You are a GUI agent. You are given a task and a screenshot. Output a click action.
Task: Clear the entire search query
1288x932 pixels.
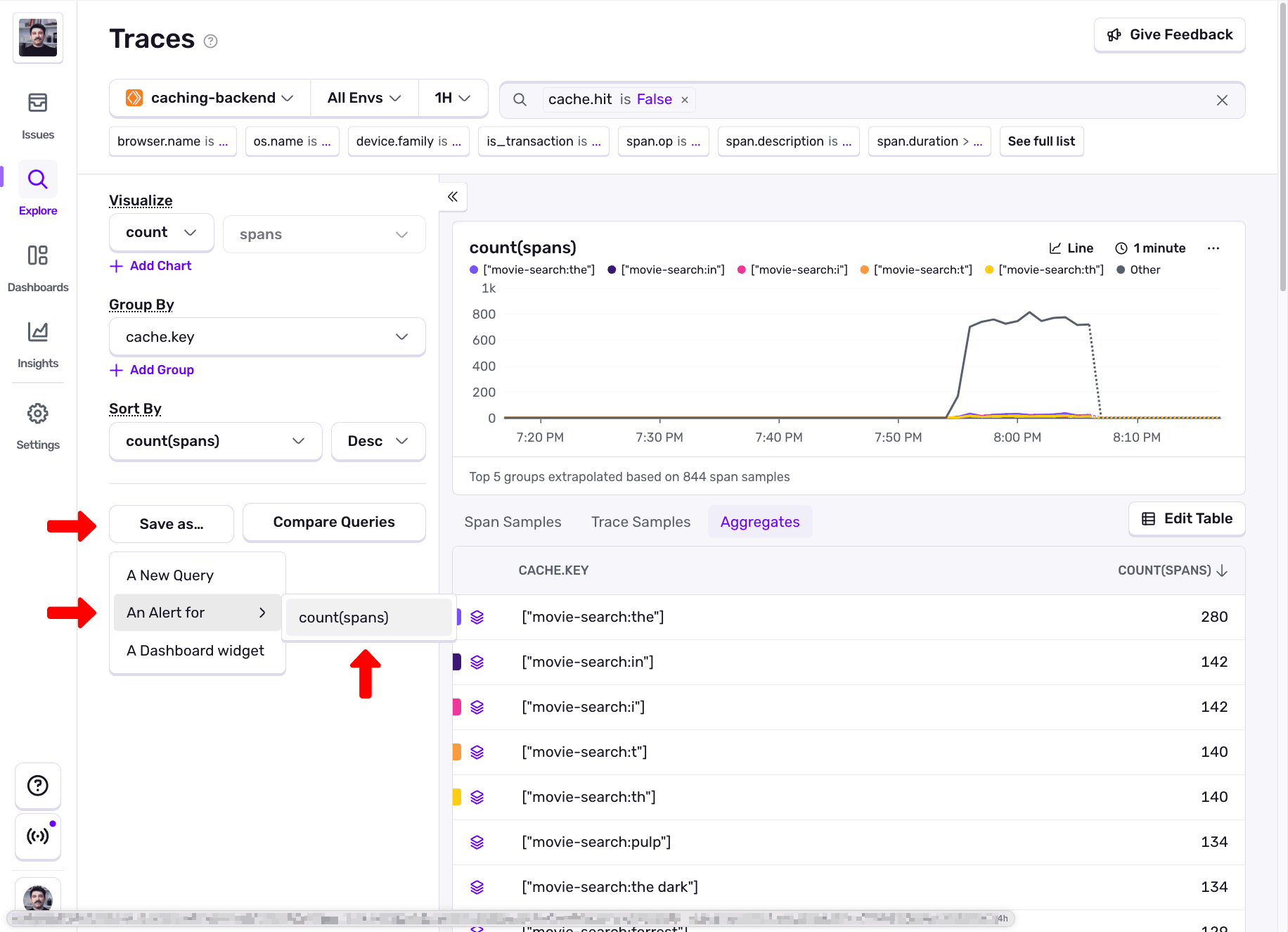(x=1222, y=100)
